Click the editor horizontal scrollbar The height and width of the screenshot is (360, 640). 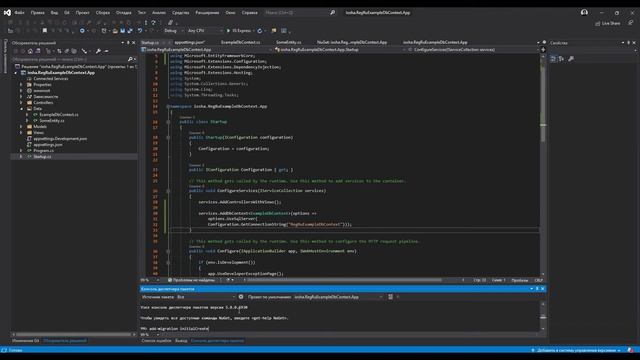coord(345,280)
